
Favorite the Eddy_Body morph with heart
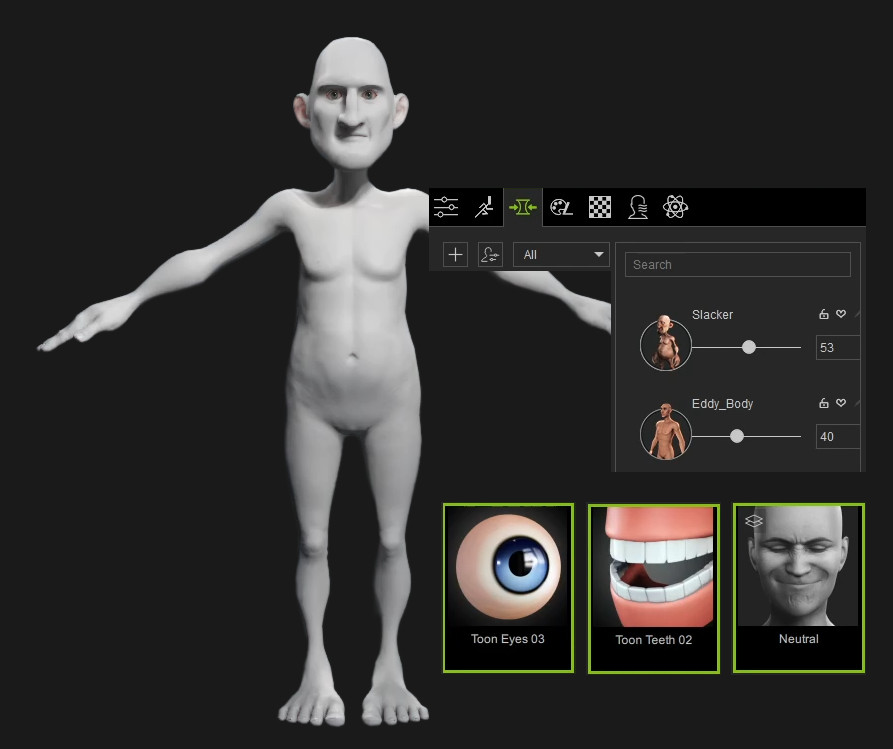[x=841, y=403]
